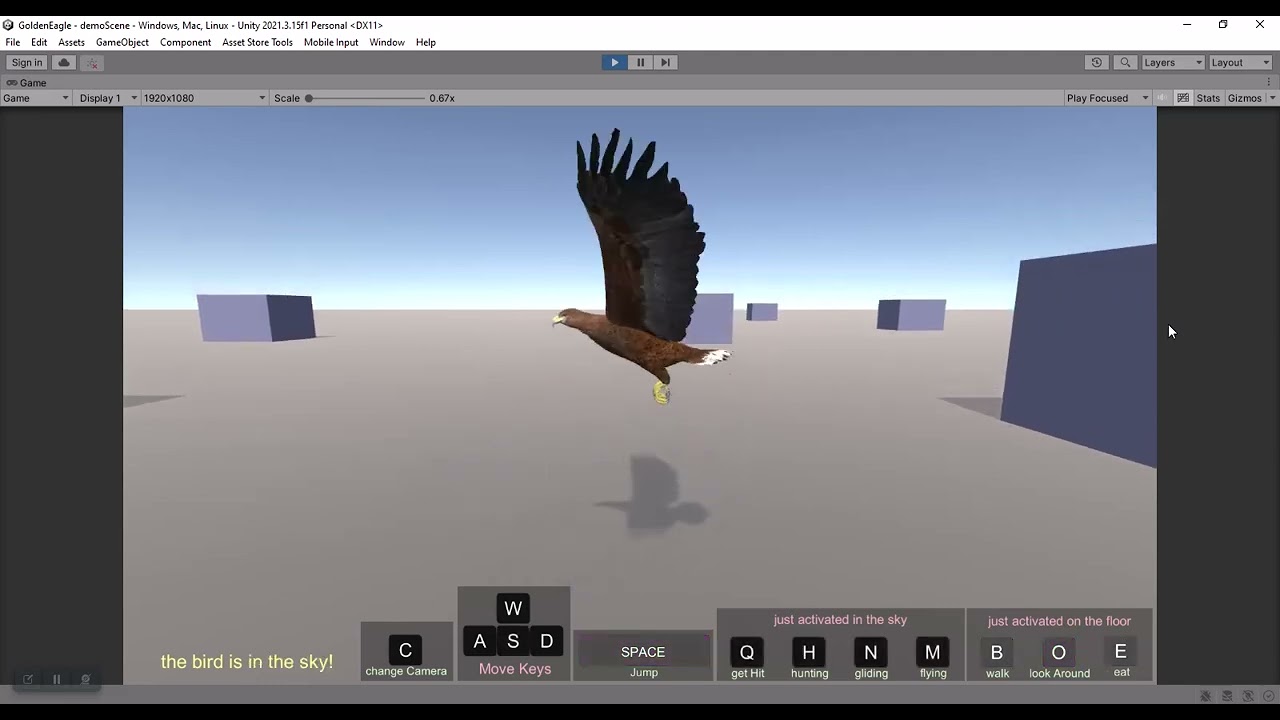Click the S move key
This screenshot has width=1280, height=720.
[x=513, y=641]
